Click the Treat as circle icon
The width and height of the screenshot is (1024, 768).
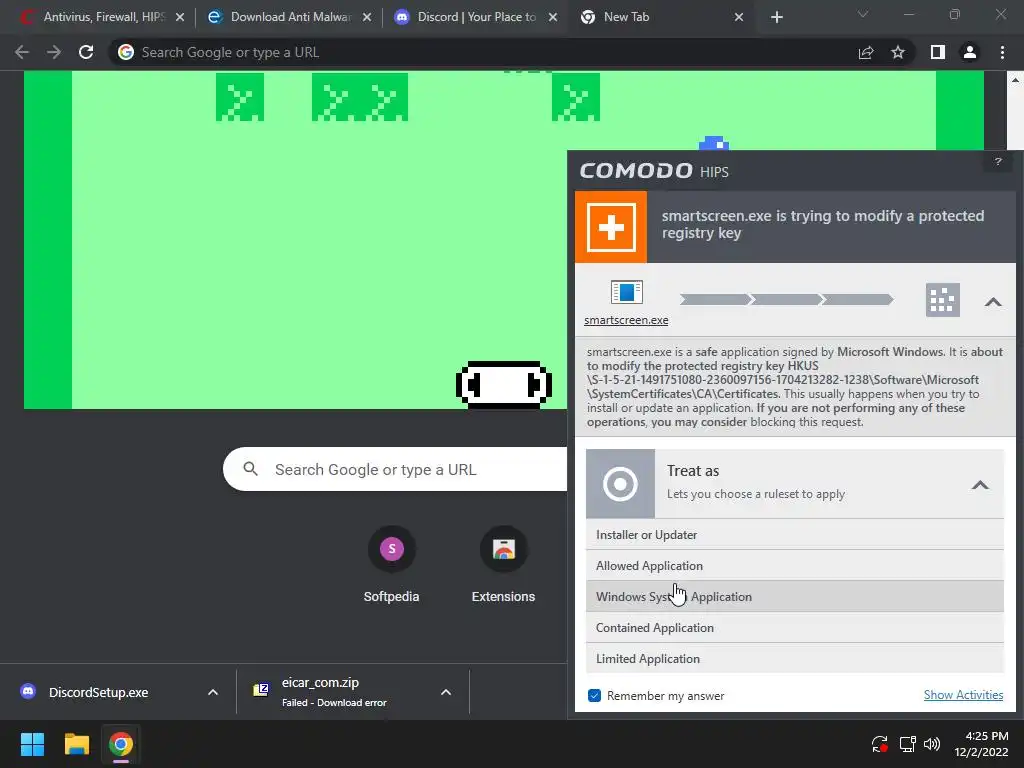620,484
